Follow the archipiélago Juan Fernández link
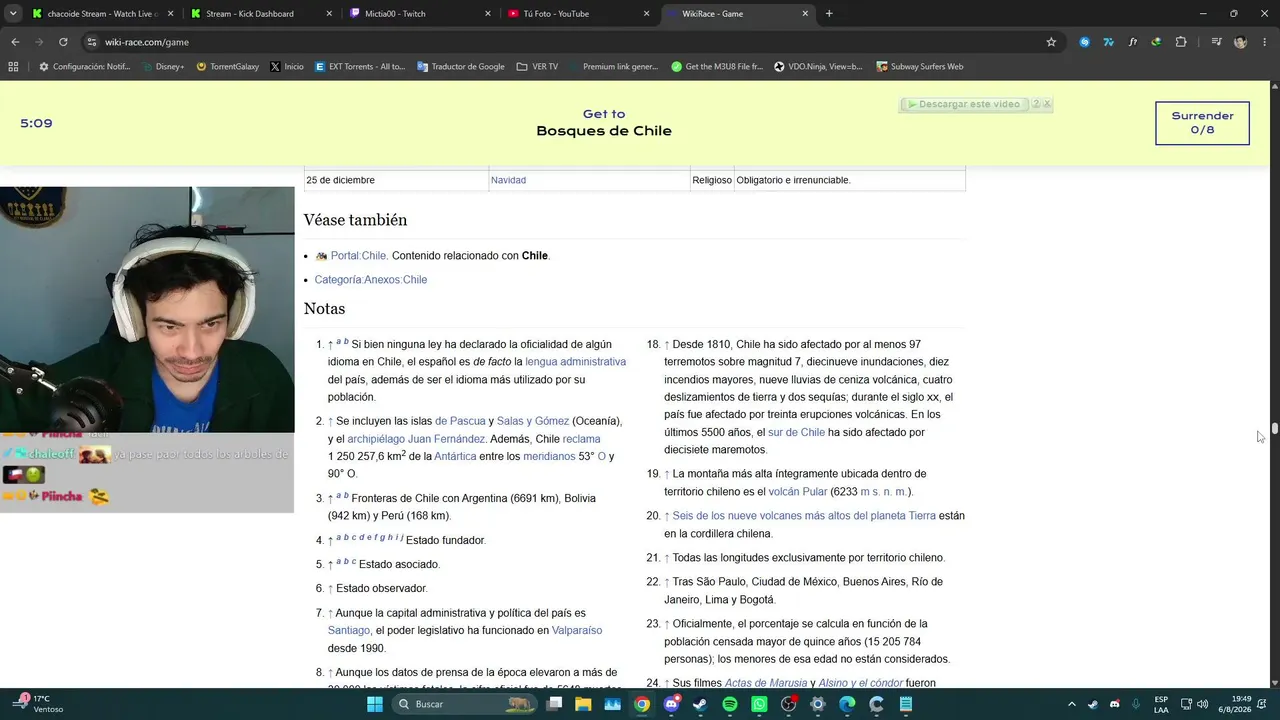Screen dimensions: 1280x720 tap(417, 439)
